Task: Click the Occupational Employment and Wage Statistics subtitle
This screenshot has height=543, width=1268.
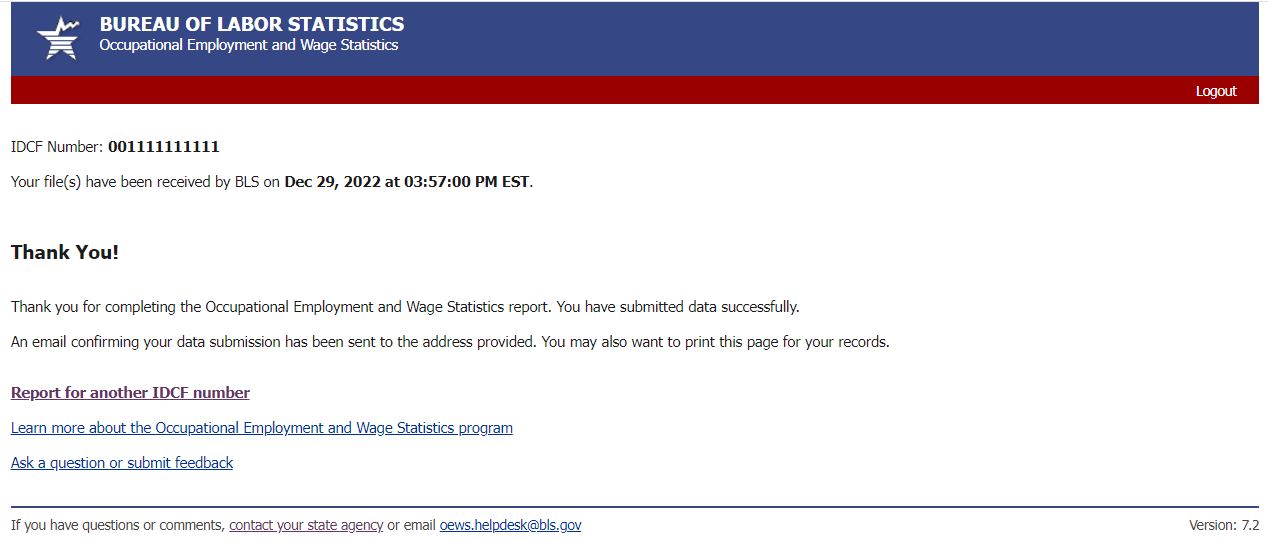Action: point(248,45)
